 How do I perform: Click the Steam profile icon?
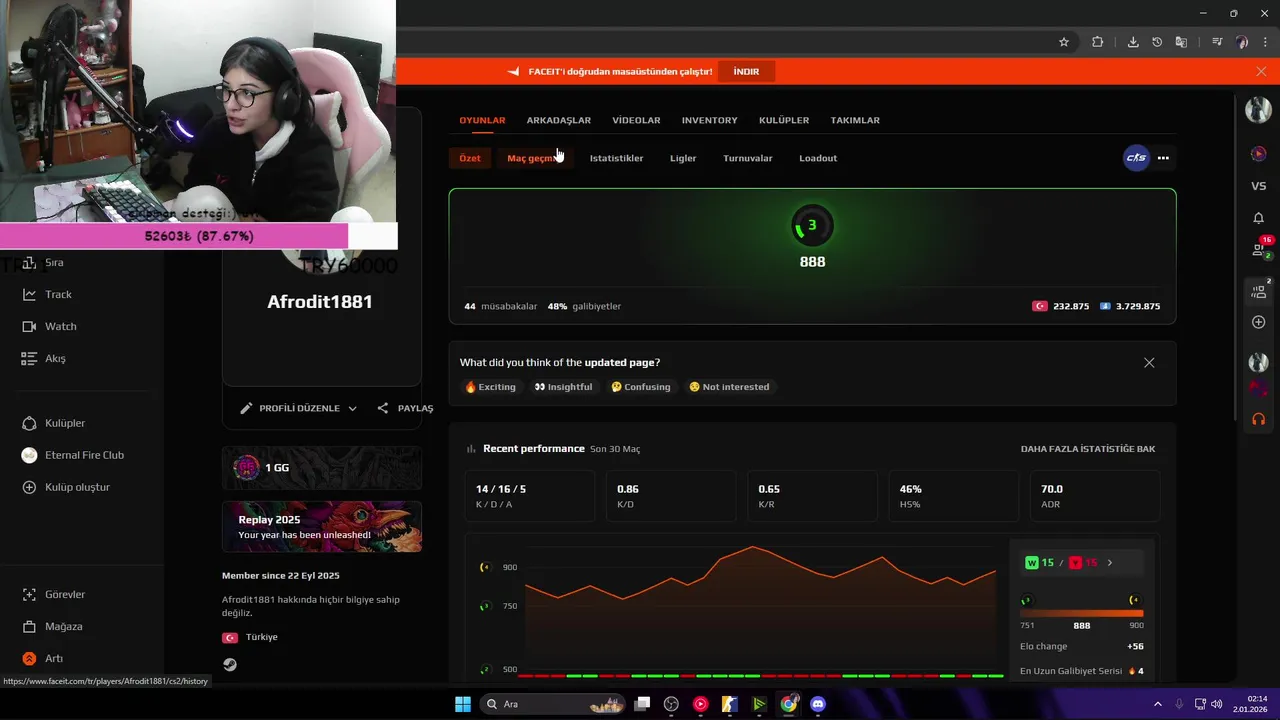230,664
